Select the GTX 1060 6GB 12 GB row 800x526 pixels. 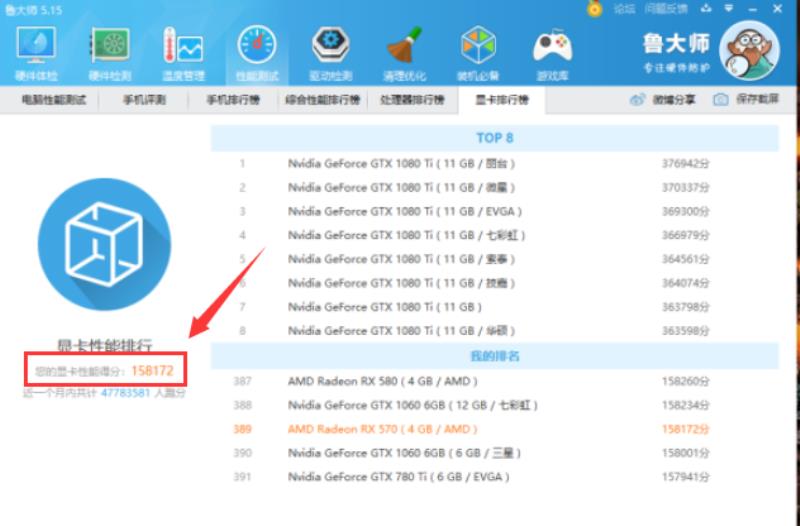pos(494,406)
